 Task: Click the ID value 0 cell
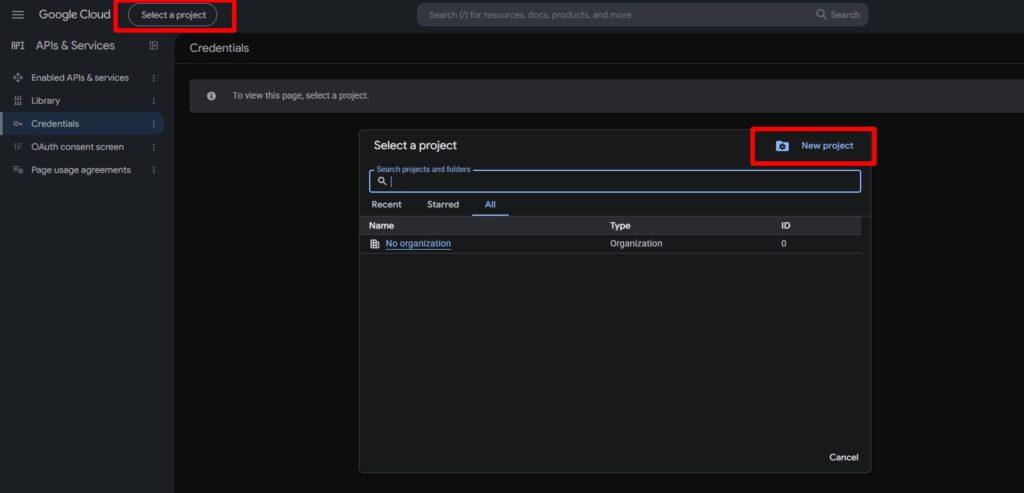[784, 244]
